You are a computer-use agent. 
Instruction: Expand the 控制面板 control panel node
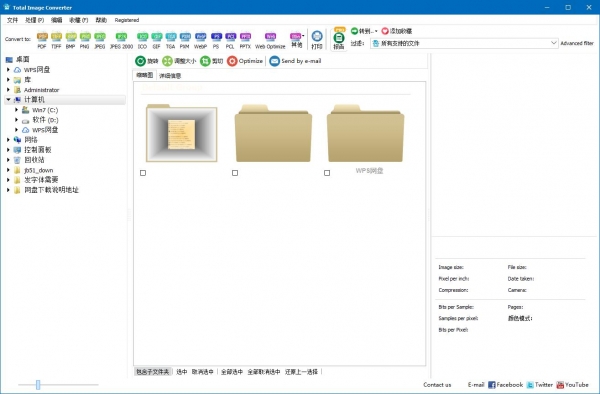coord(8,150)
